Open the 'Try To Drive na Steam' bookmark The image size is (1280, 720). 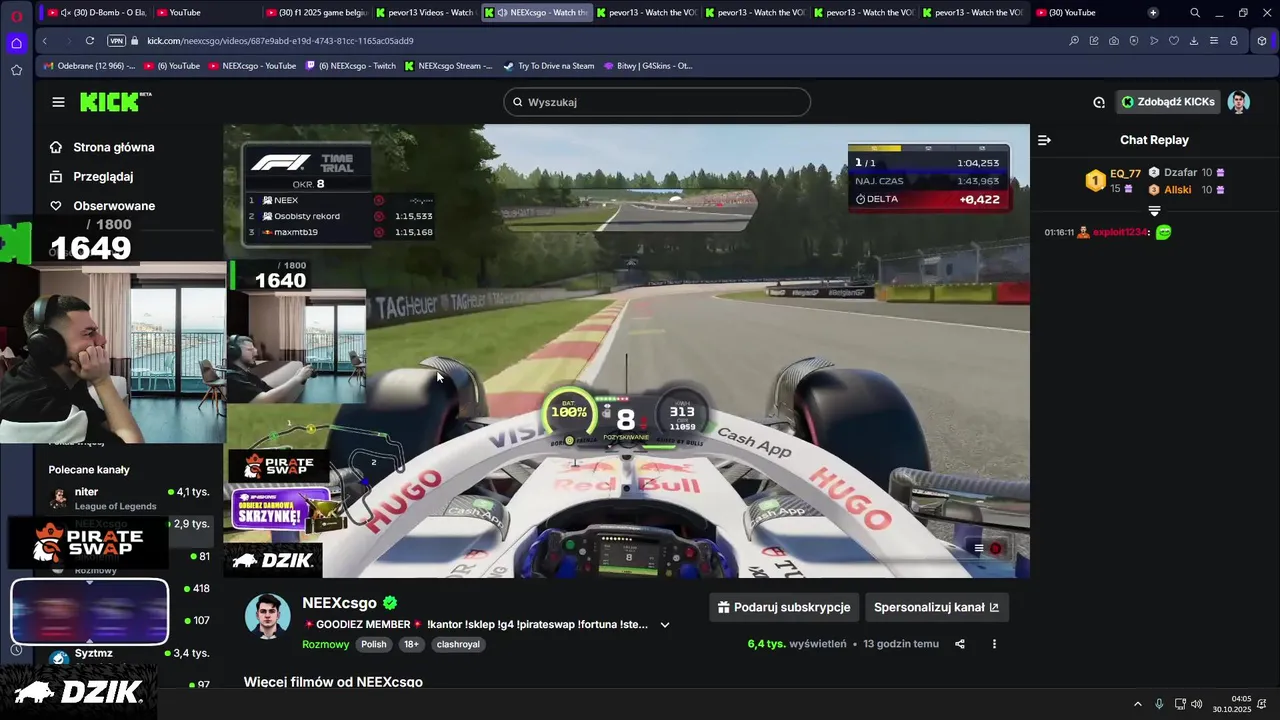548,66
